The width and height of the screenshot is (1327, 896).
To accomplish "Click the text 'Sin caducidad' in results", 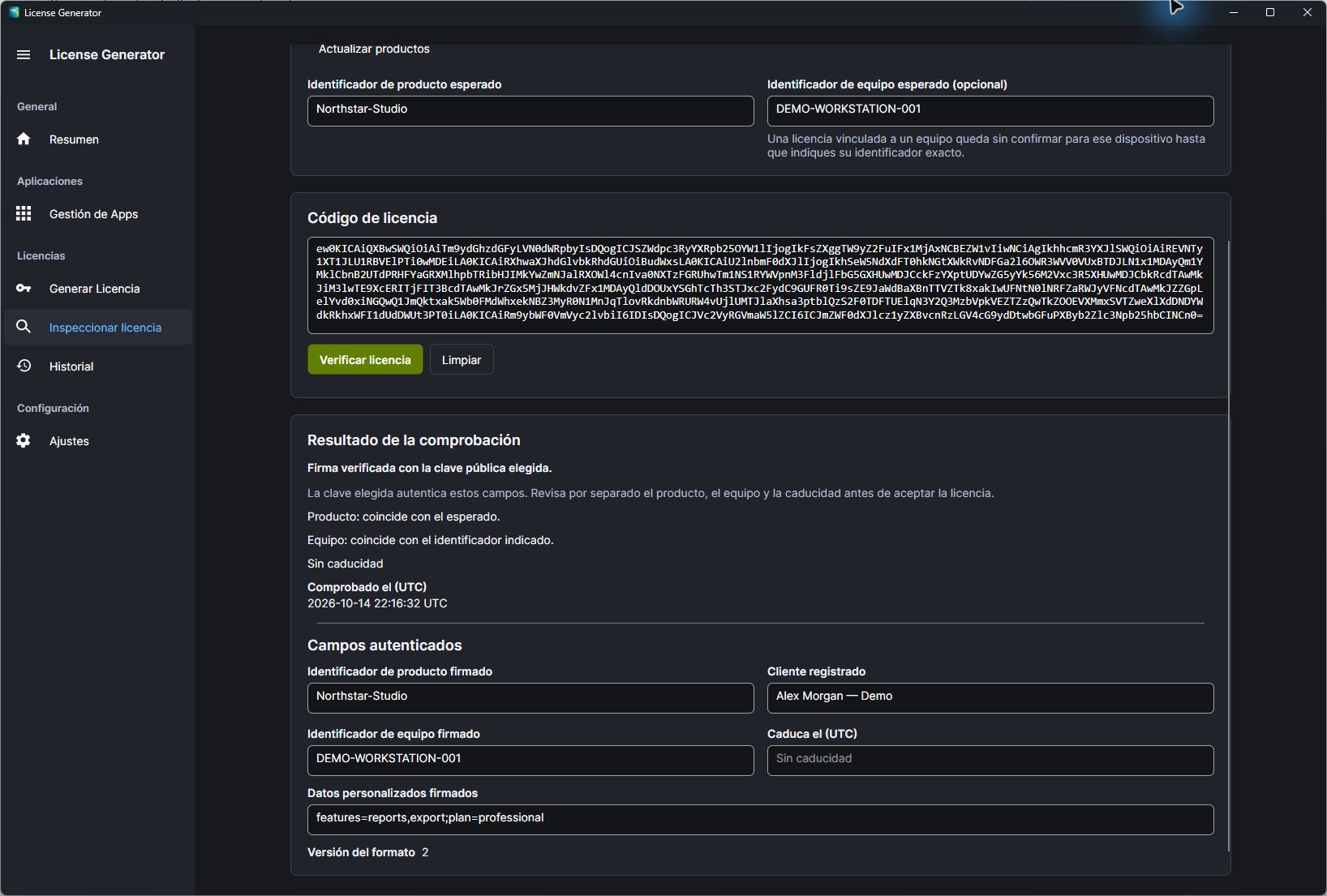I will pos(346,564).
